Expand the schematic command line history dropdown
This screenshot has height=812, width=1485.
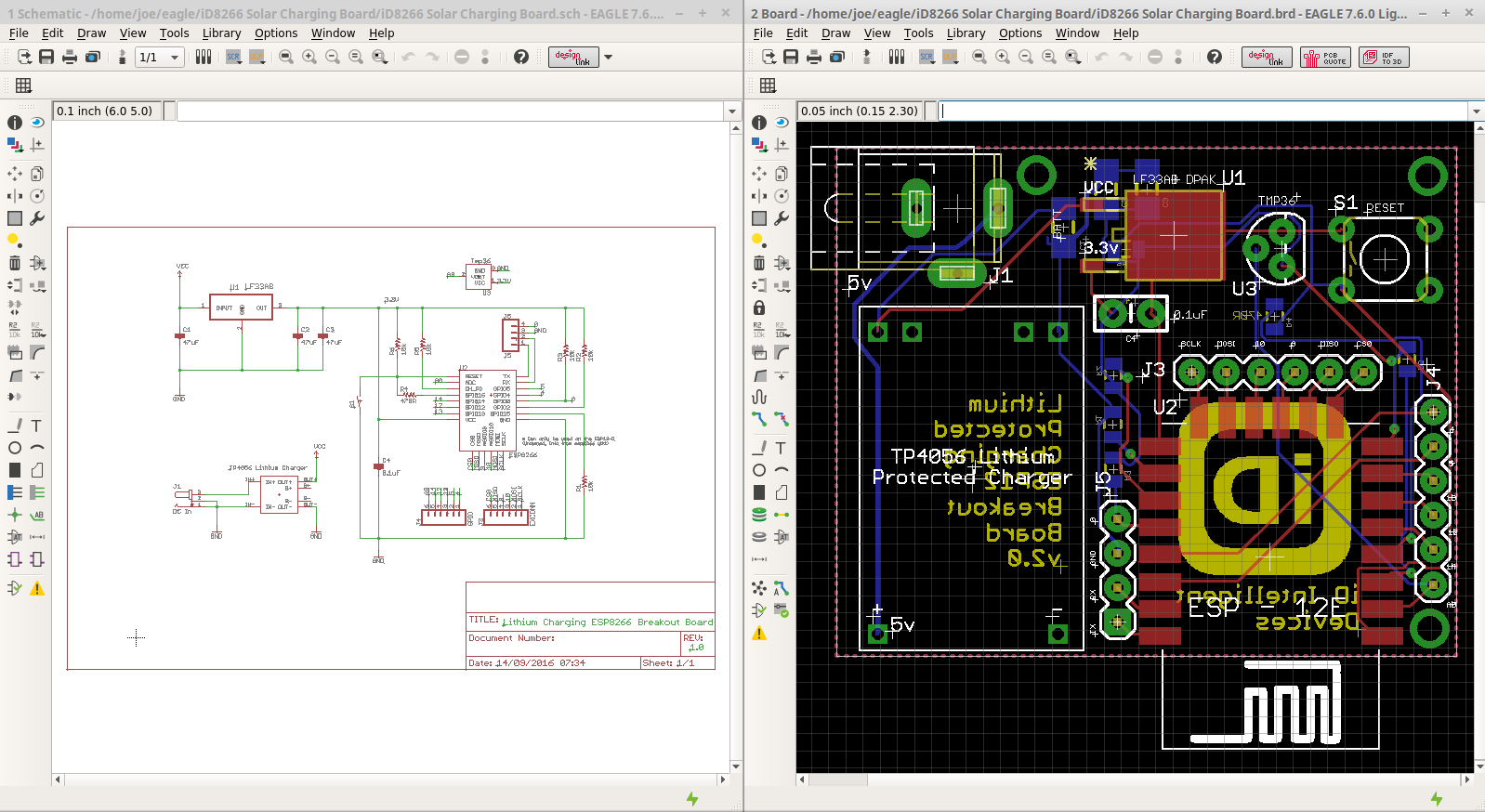click(x=732, y=111)
